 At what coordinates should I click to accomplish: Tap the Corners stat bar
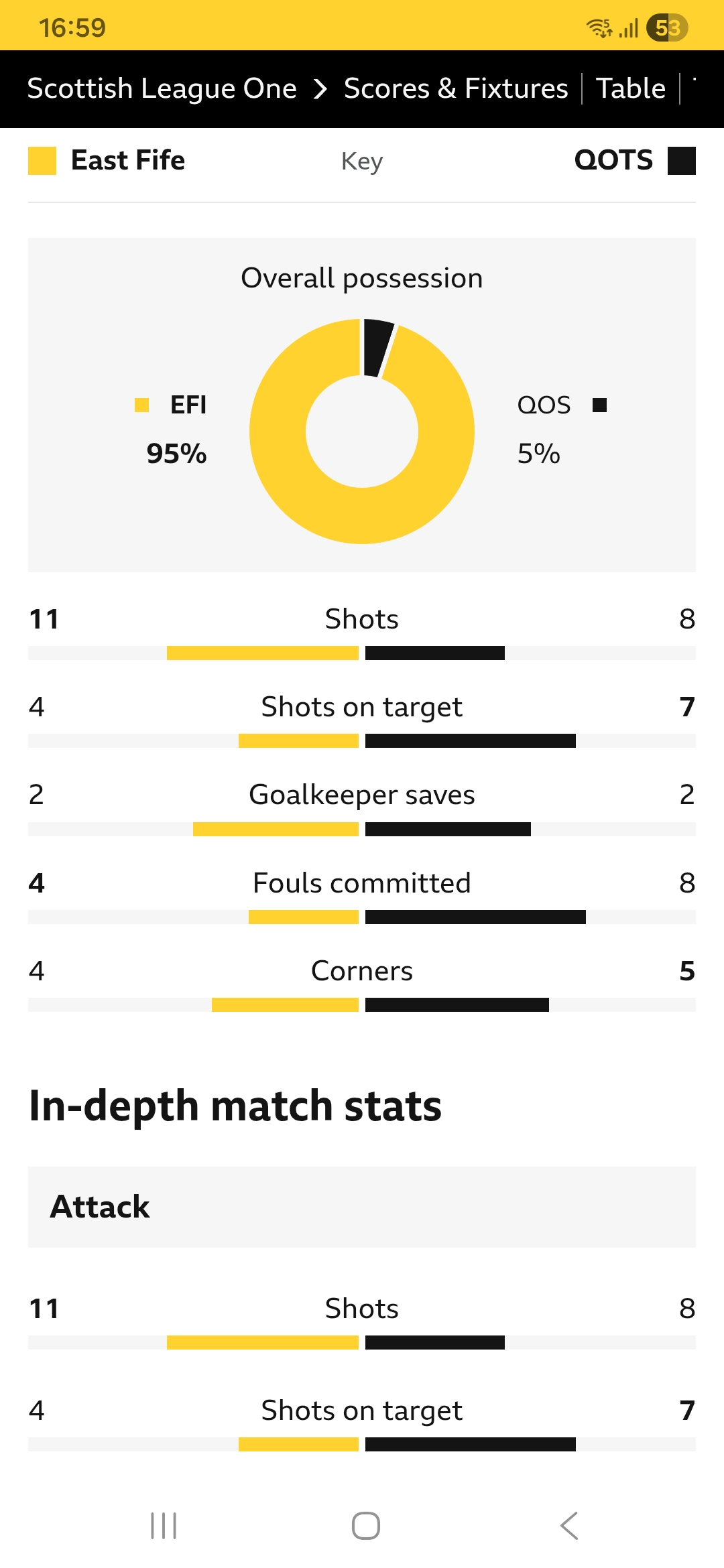pyautogui.click(x=362, y=1004)
